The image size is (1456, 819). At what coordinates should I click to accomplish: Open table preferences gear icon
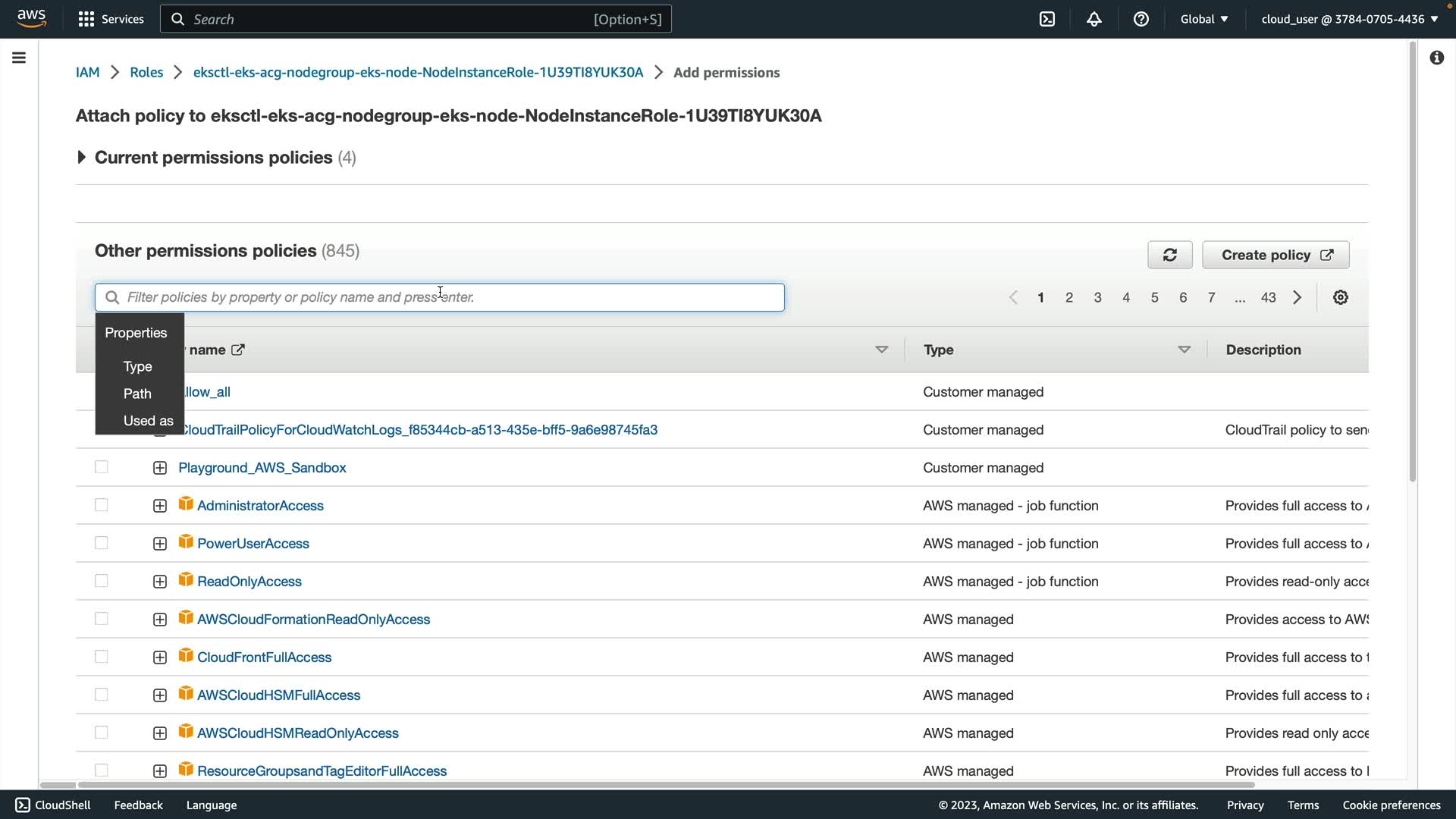pos(1340,297)
